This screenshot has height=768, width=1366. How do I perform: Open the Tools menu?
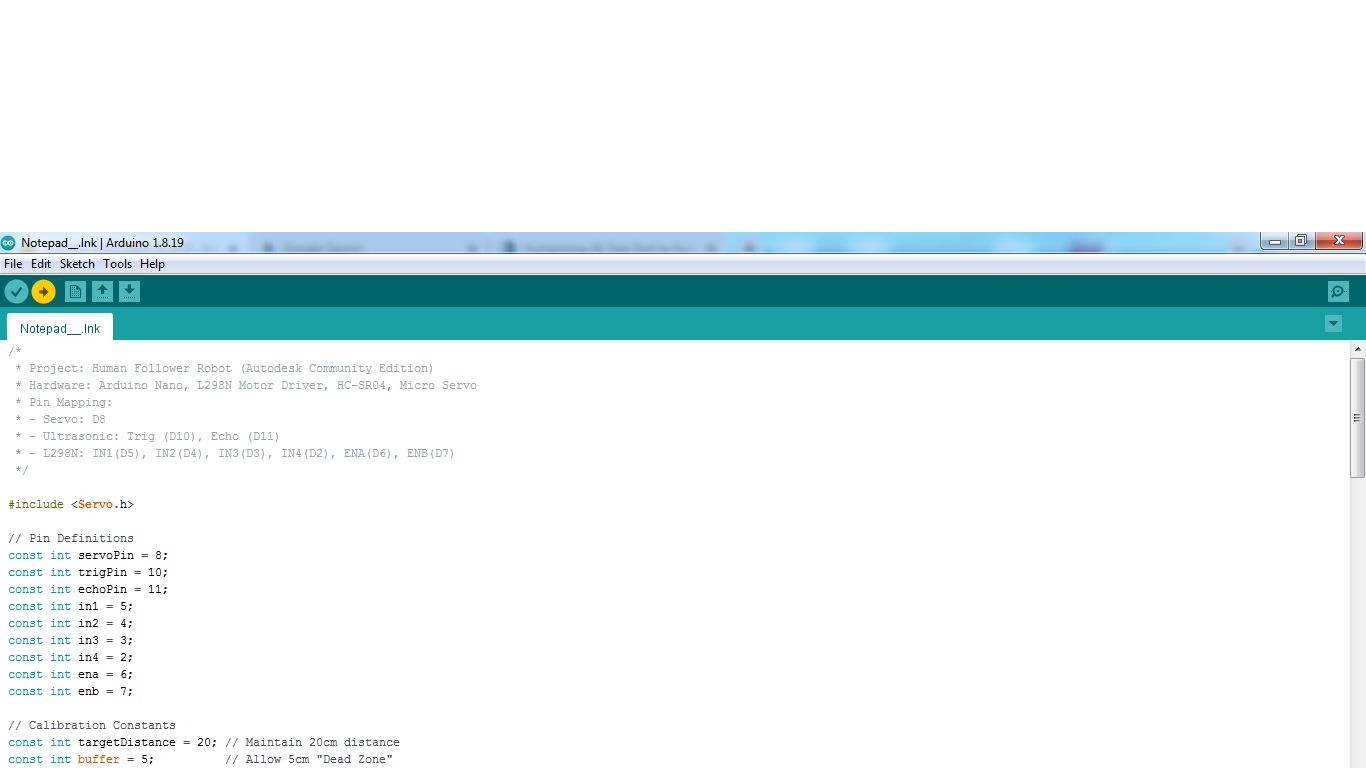tap(117, 264)
